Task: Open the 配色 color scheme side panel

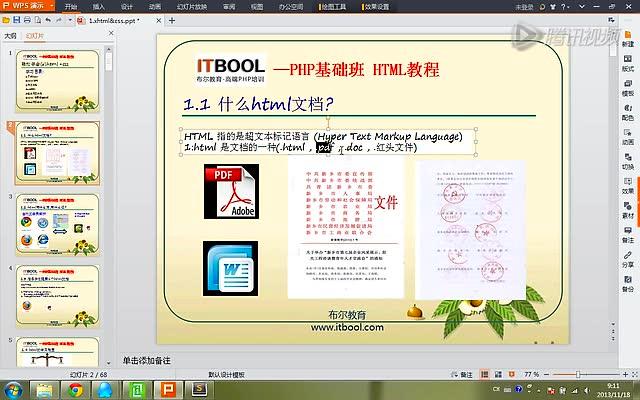Action: (x=628, y=113)
